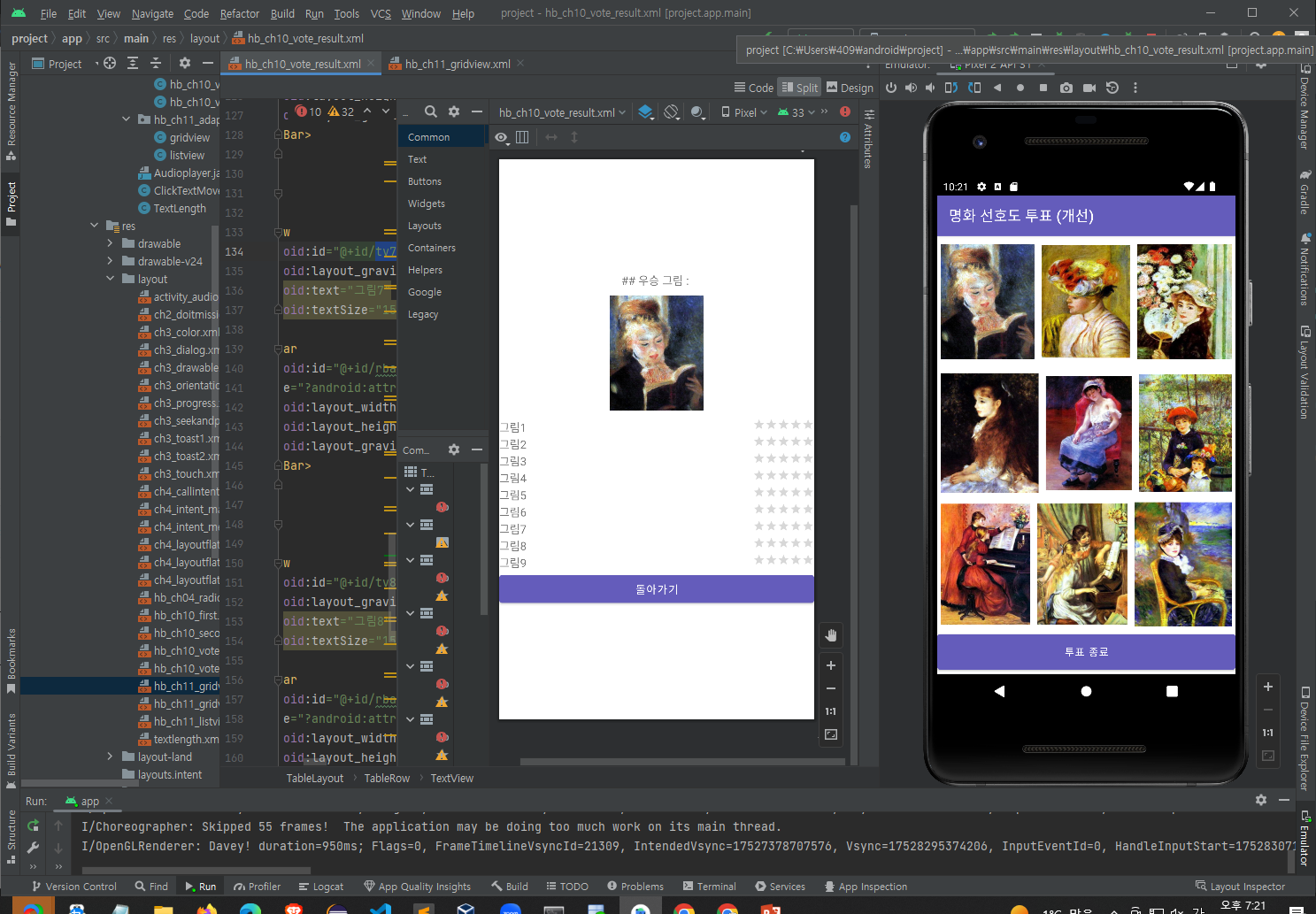The width and height of the screenshot is (1316, 914).
Task: Expand the drawable folder
Action: (x=110, y=243)
